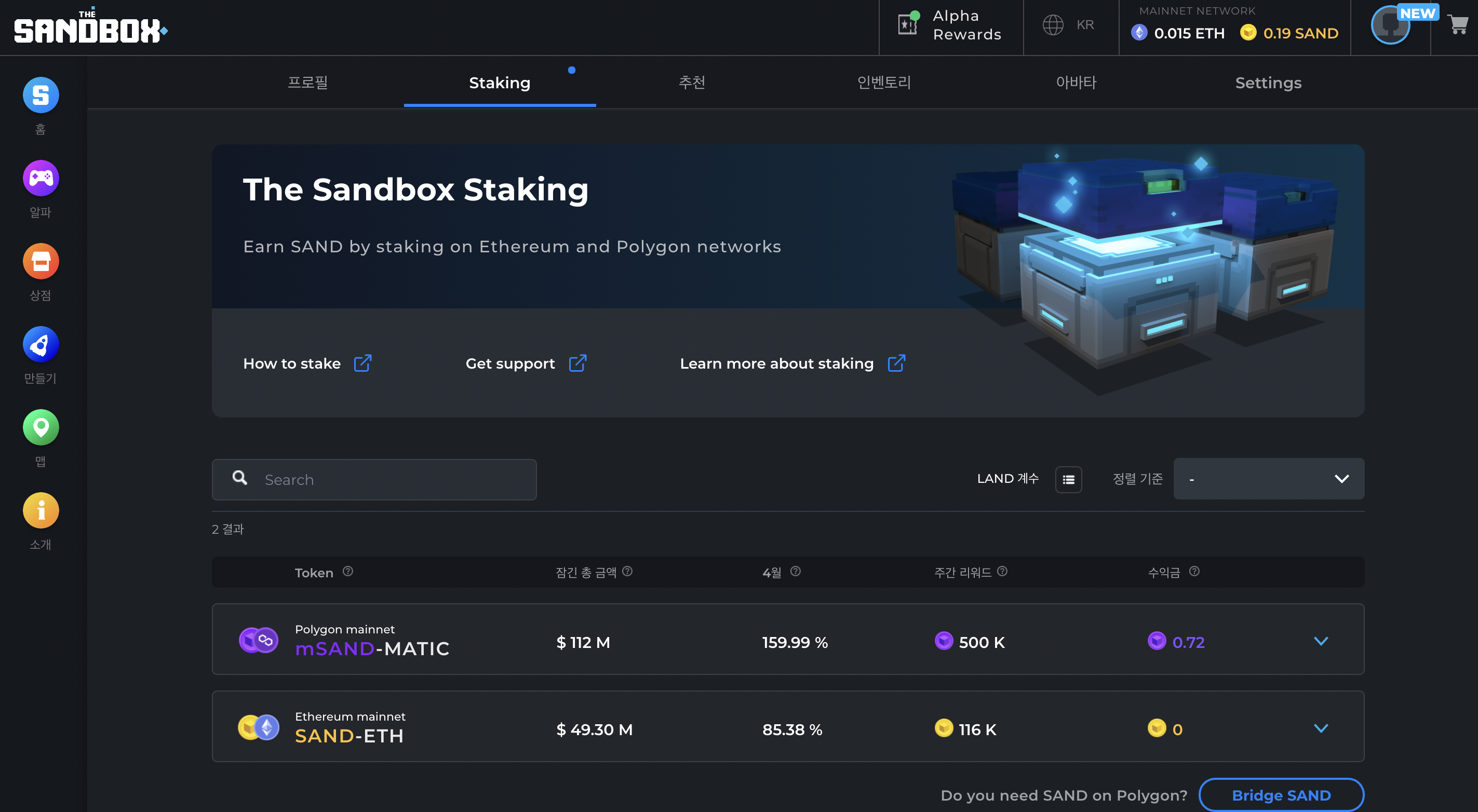Click mSAND-MATIC pair token icon
This screenshot has height=812, width=1478.
(x=259, y=640)
